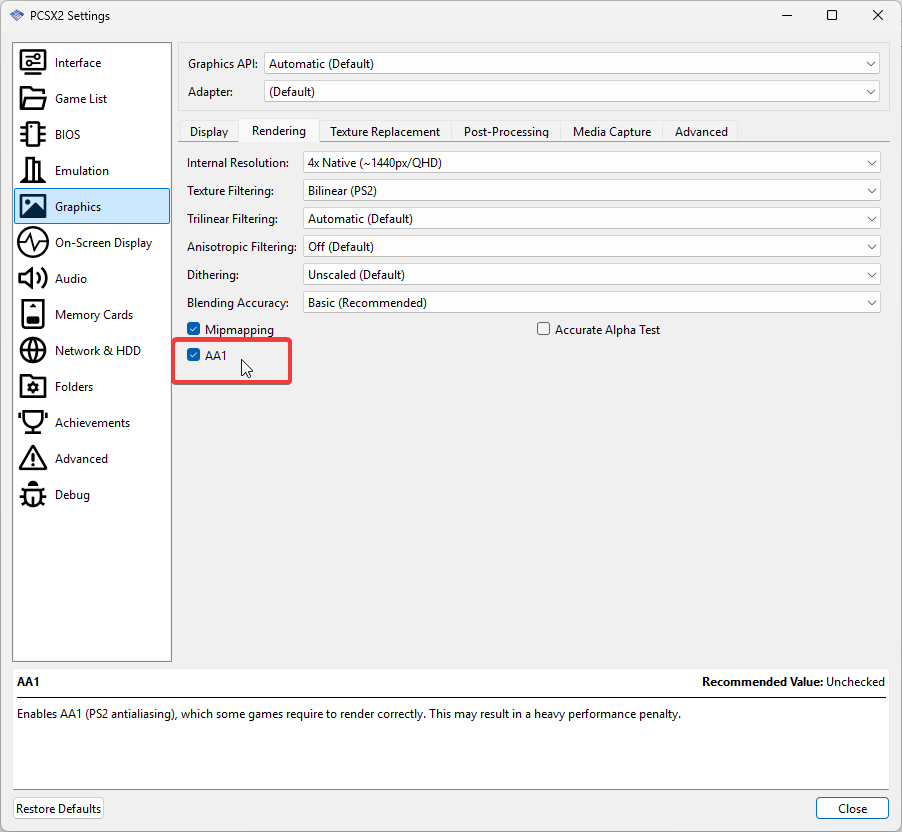902x832 pixels.
Task: Open the Blending Accuracy dropdown
Action: pos(591,303)
